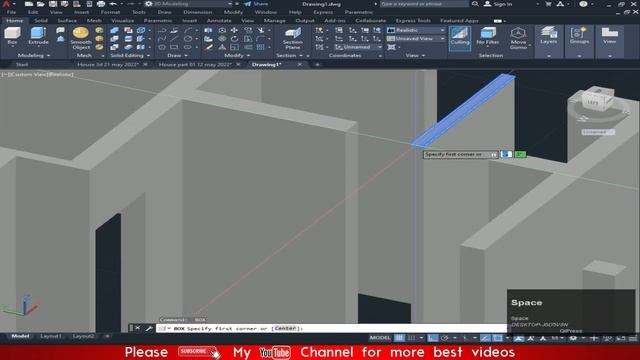
Task: Toggle Ortho mode in status bar
Action: point(433,338)
